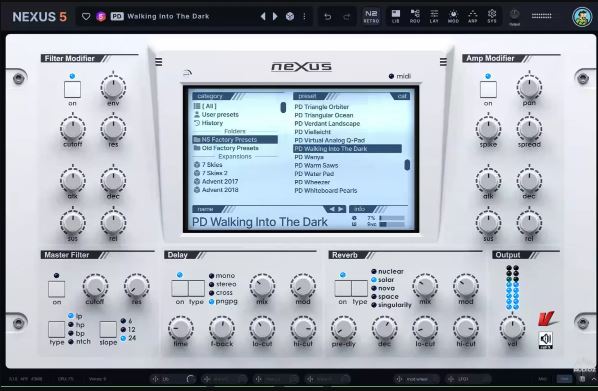Click the user avatar profile icon
The image size is (598, 391).
pos(582,16)
